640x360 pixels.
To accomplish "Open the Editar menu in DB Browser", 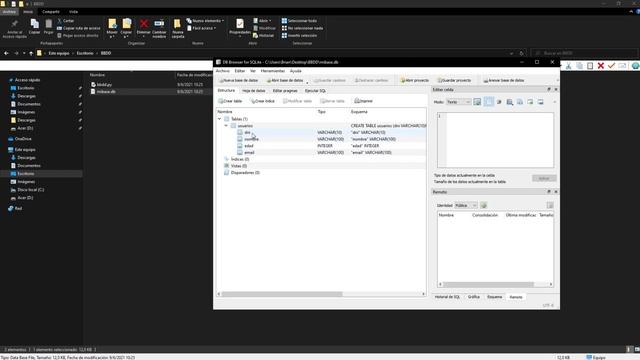I will 240,71.
